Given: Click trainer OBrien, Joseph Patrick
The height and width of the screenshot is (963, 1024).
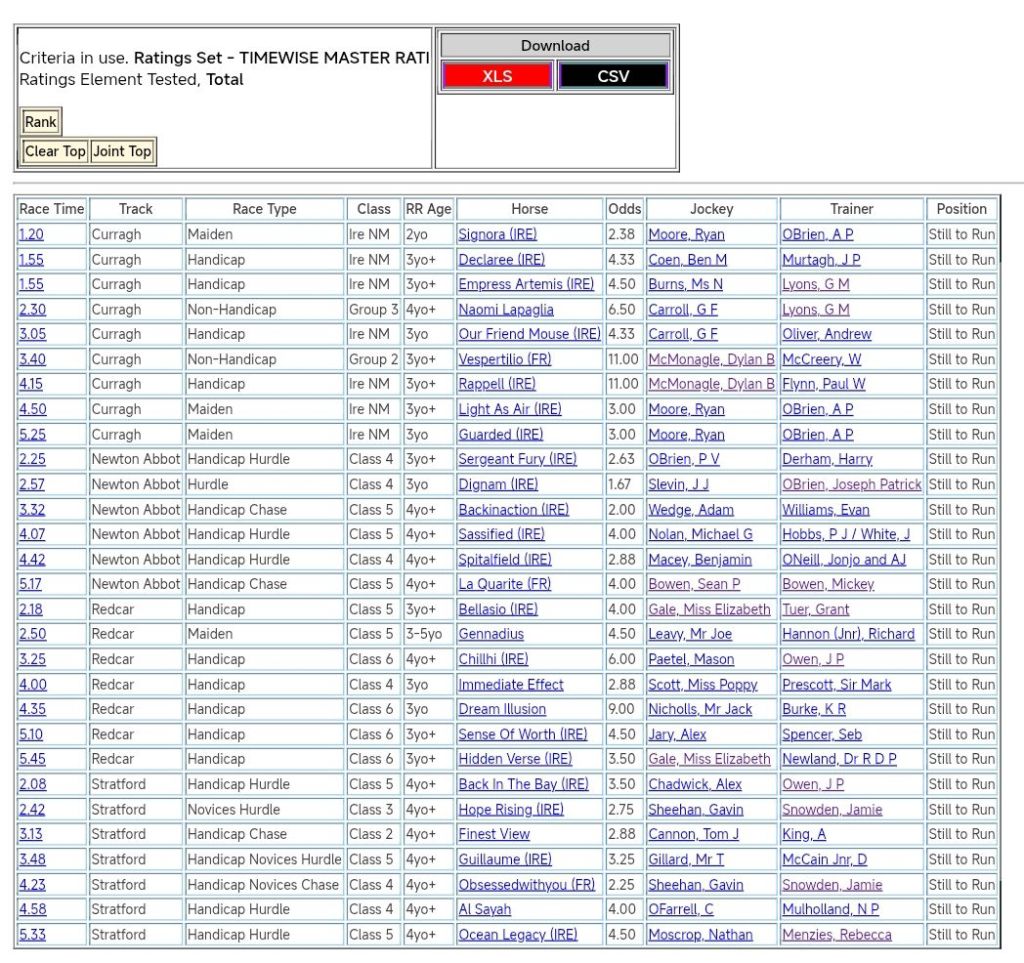Looking at the screenshot, I should [851, 484].
